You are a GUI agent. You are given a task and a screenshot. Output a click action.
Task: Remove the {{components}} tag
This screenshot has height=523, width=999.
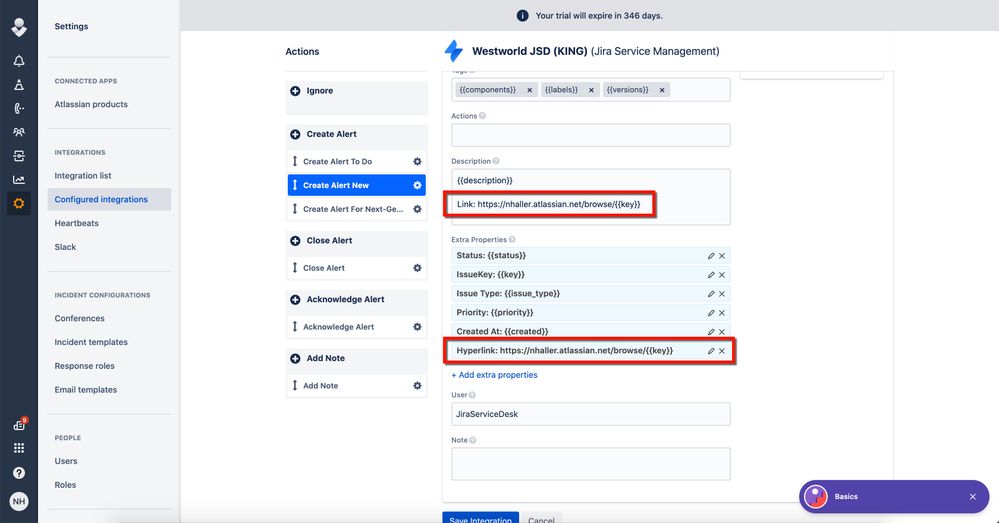point(529,90)
